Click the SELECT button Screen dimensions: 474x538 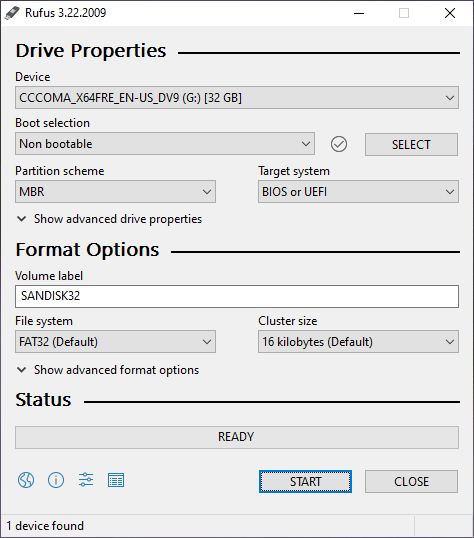[x=411, y=144]
